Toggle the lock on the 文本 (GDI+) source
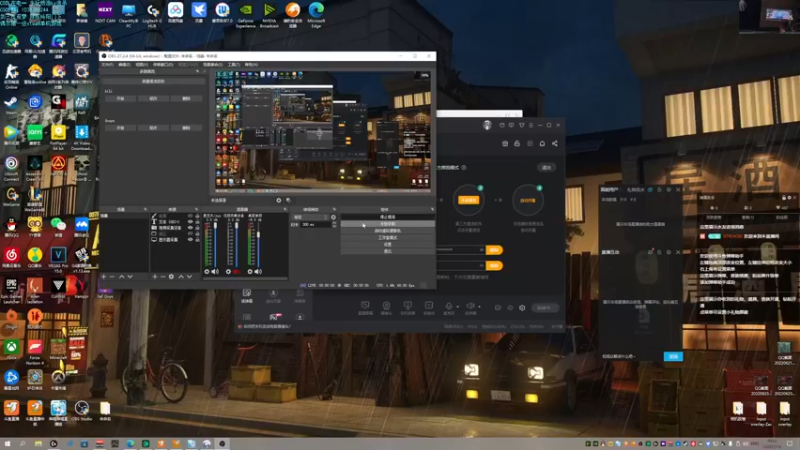800x450 pixels. tap(197, 222)
